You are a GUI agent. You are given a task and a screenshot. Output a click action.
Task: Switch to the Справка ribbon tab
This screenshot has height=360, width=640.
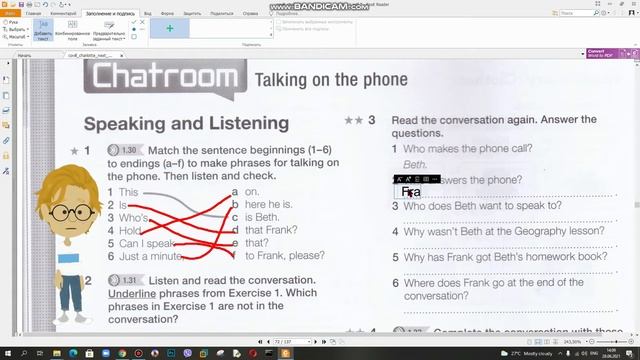pos(250,13)
